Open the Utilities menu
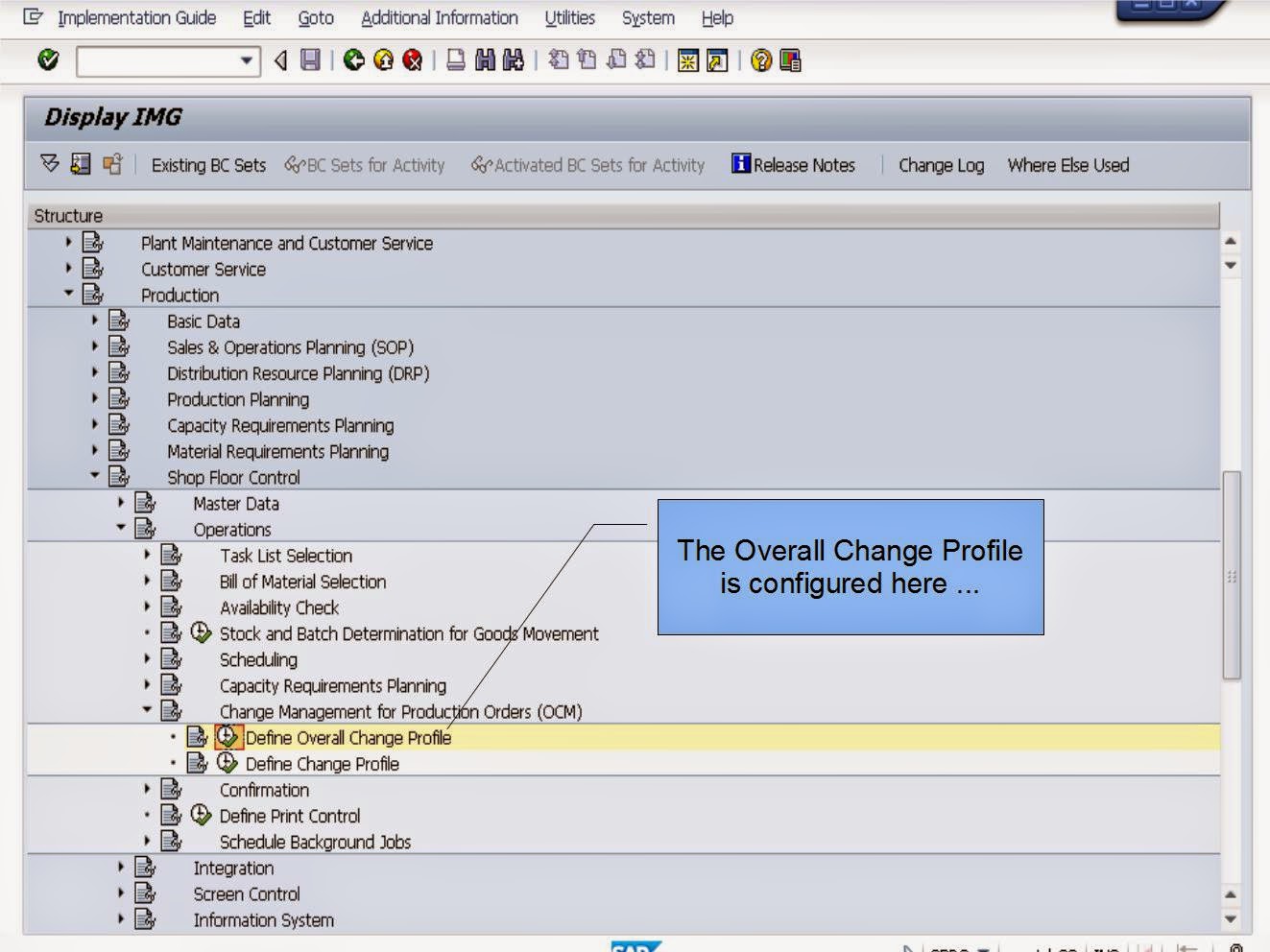Image resolution: width=1270 pixels, height=952 pixels. tap(568, 17)
